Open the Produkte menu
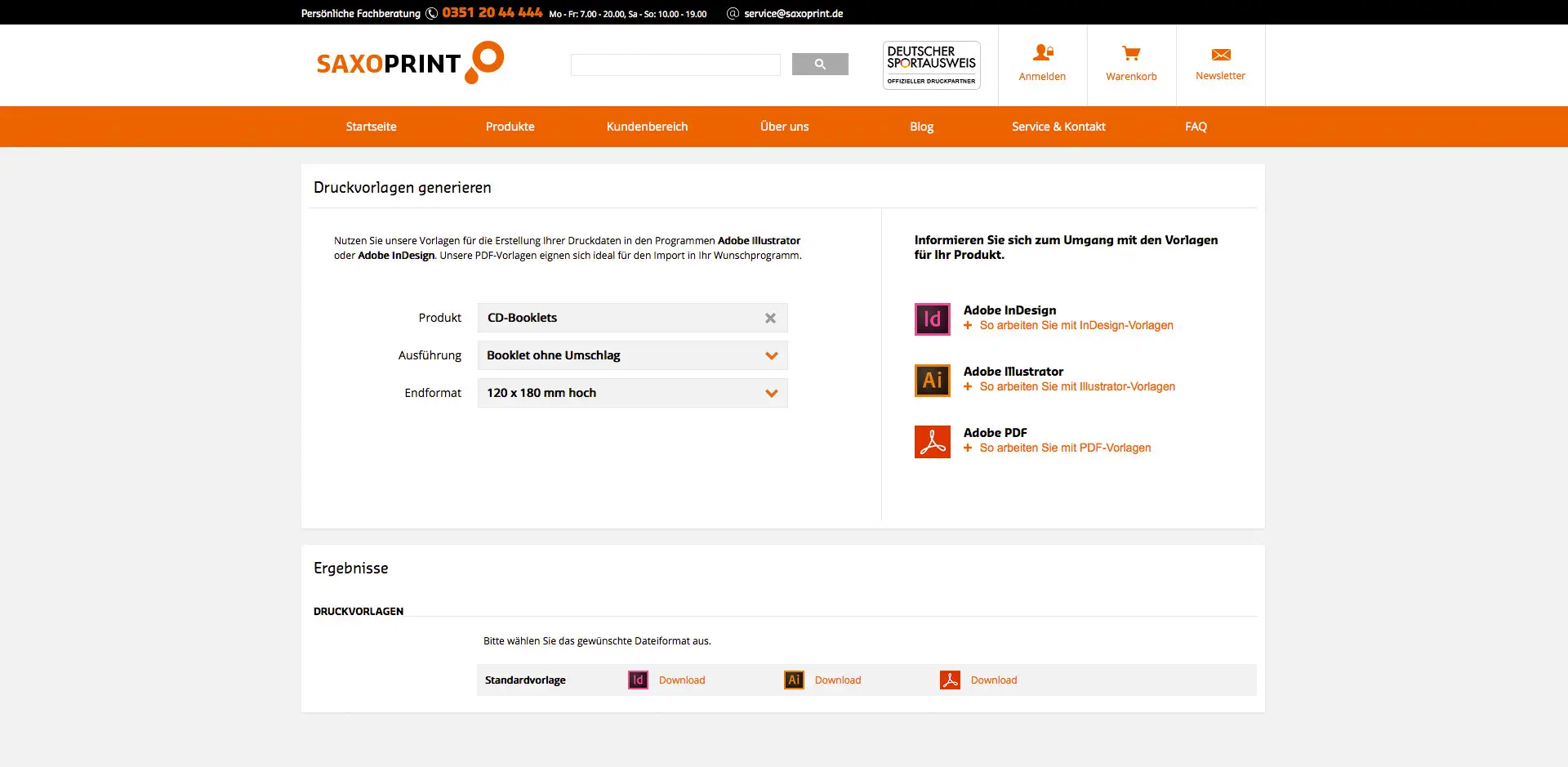The image size is (1568, 767). point(510,127)
